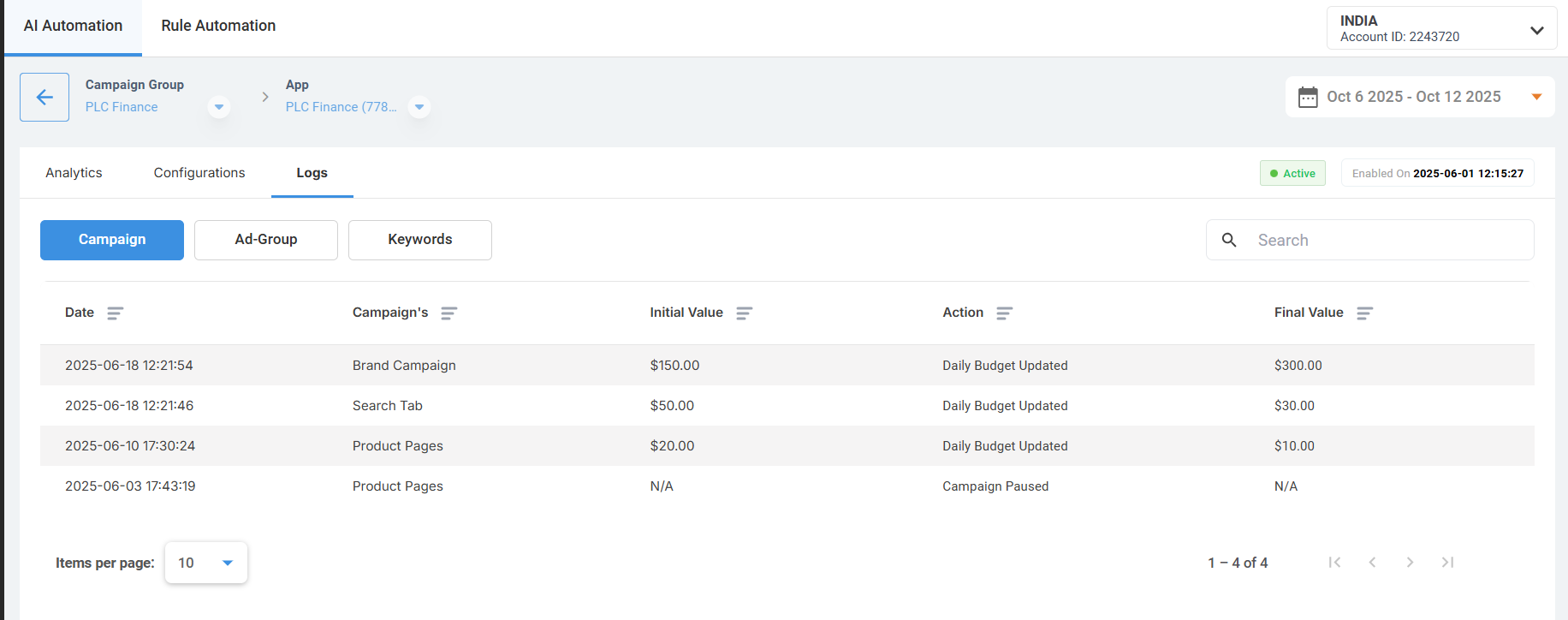Expand the Campaign Group dropdown
The image size is (1568, 620).
click(x=219, y=107)
